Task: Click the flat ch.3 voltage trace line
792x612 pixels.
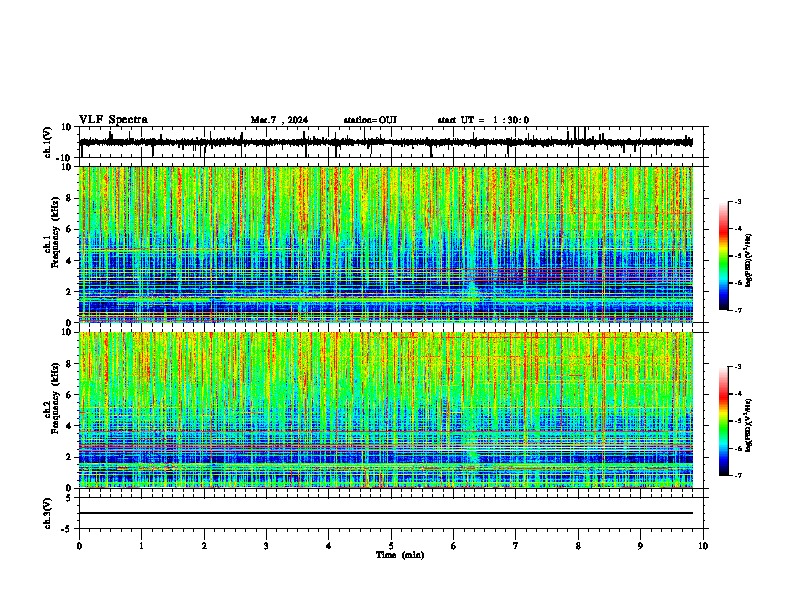Action: (386, 513)
